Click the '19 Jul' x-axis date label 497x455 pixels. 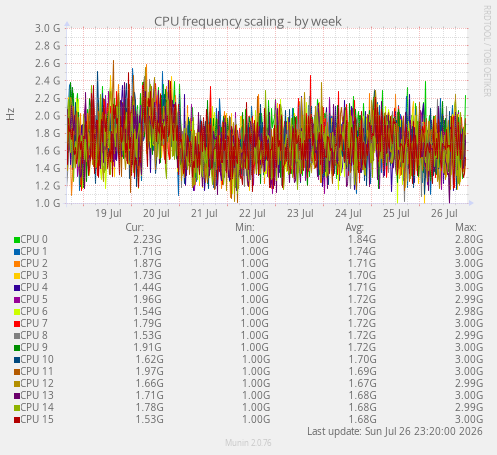pyautogui.click(x=108, y=213)
